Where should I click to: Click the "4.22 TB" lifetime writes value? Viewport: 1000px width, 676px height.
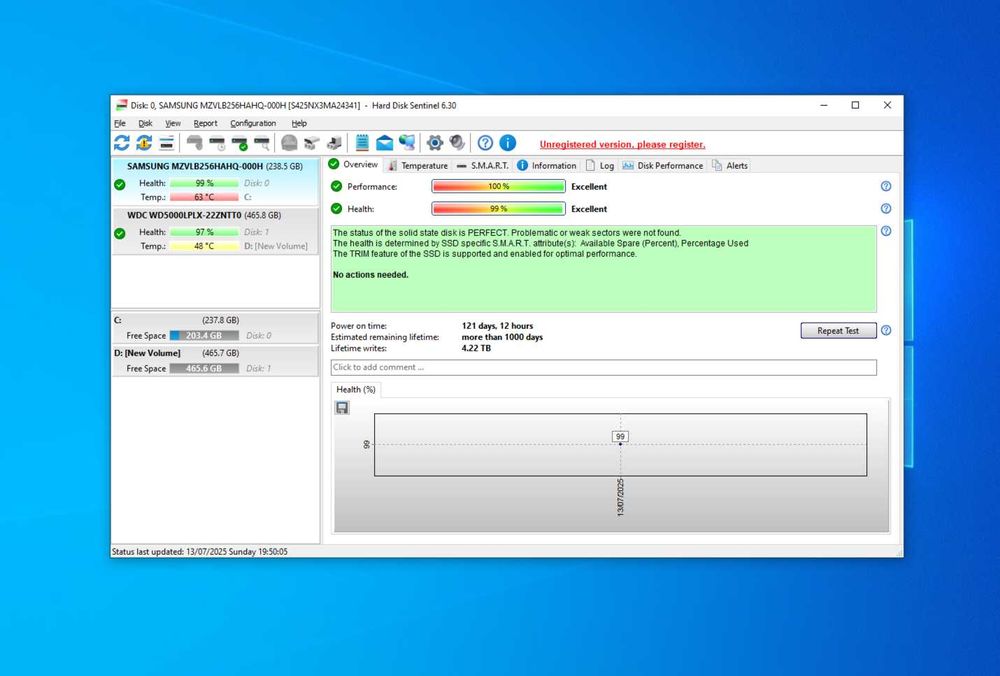click(476, 348)
